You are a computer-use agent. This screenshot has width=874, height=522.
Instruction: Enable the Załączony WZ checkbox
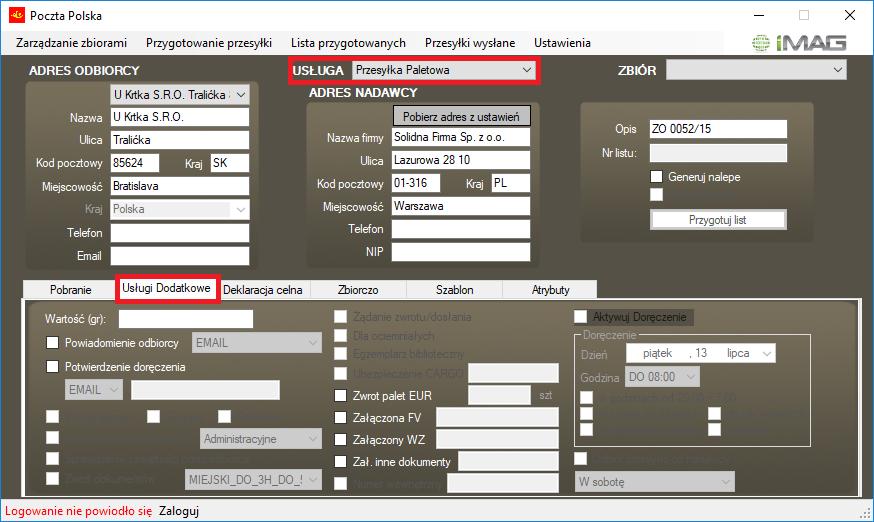[x=341, y=439]
